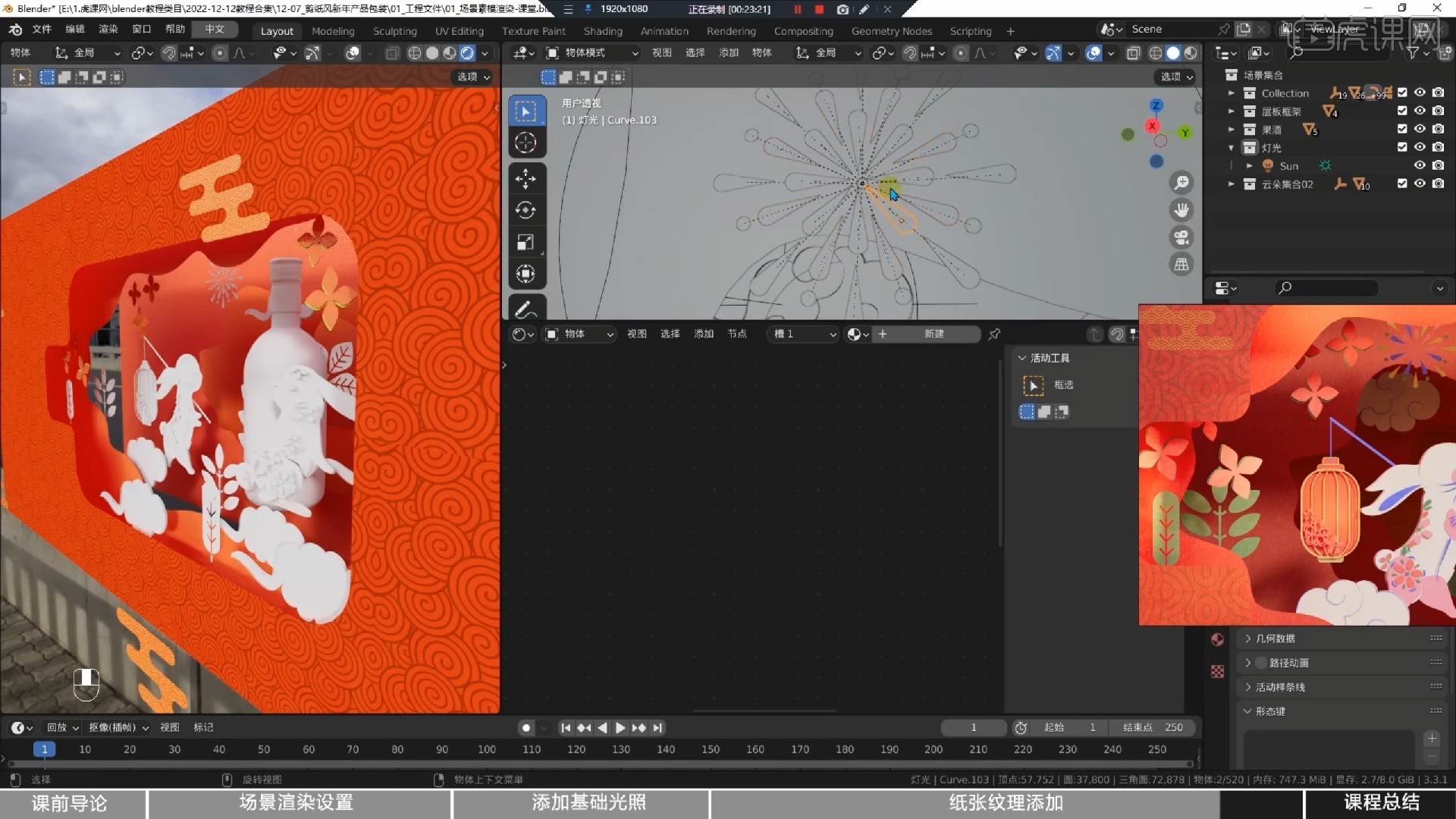1456x819 pixels.
Task: Toggle camera view gizmo icon
Action: (1181, 237)
